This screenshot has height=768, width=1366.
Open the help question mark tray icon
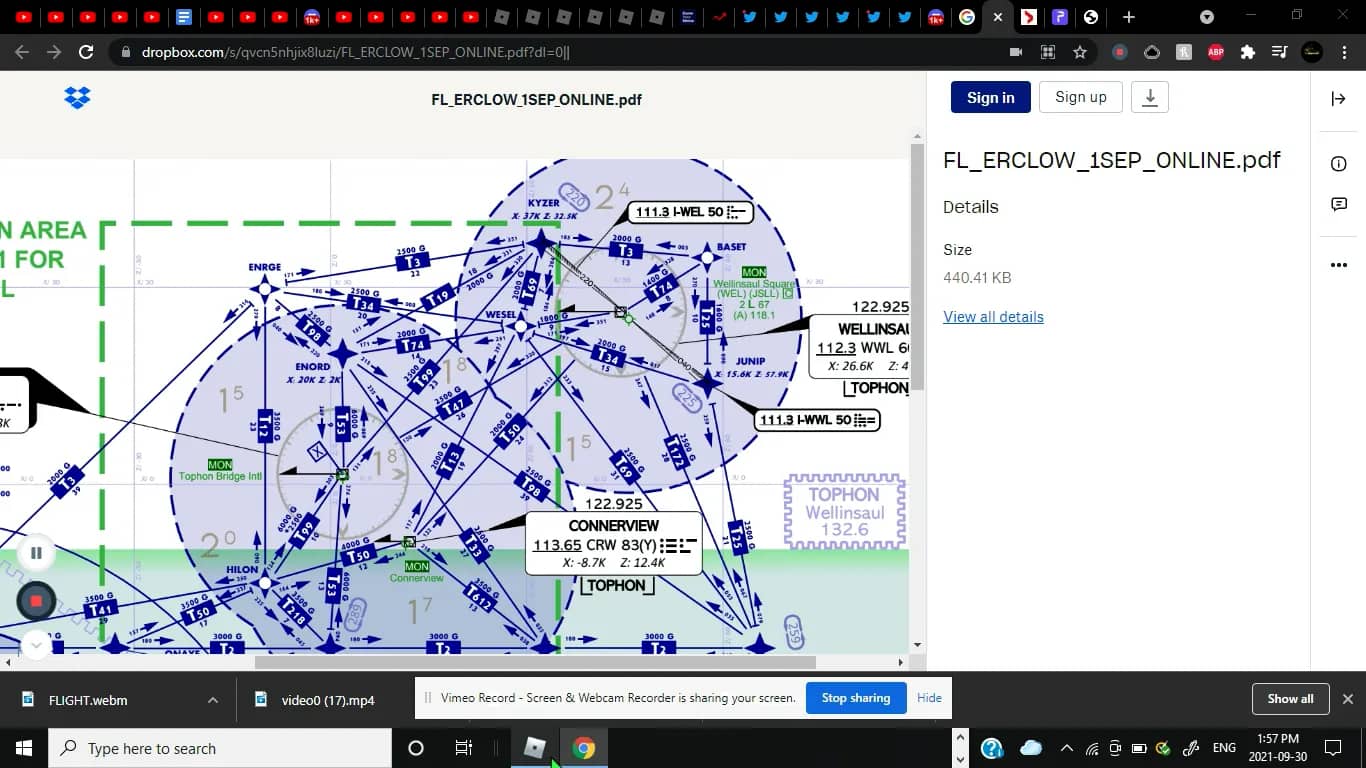coord(992,748)
